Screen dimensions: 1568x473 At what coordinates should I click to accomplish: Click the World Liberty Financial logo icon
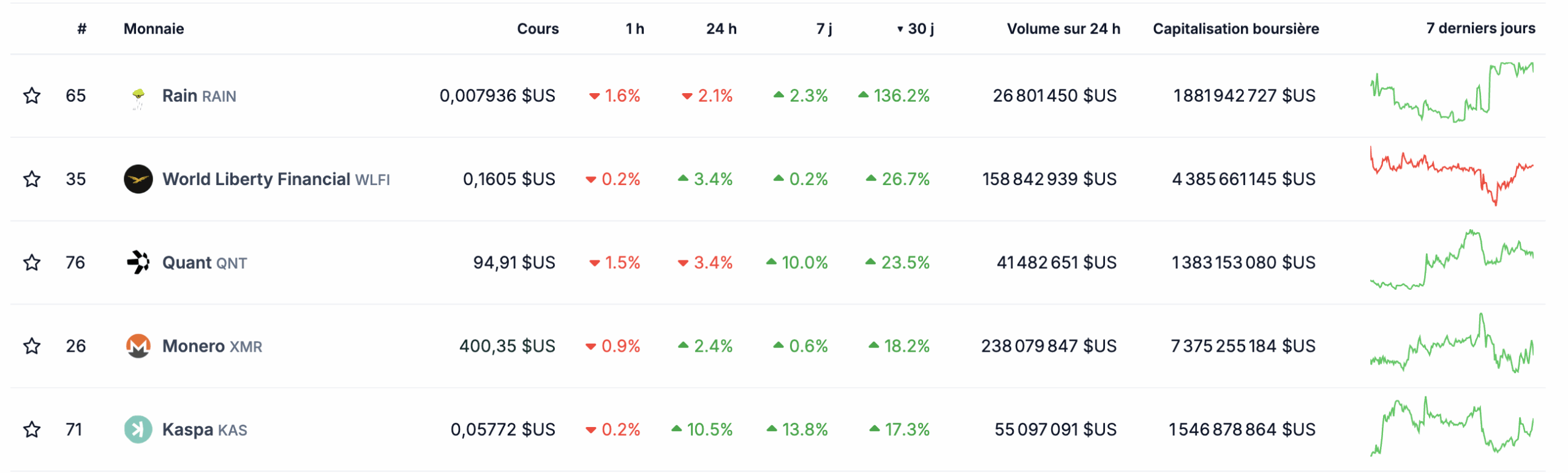[x=138, y=179]
